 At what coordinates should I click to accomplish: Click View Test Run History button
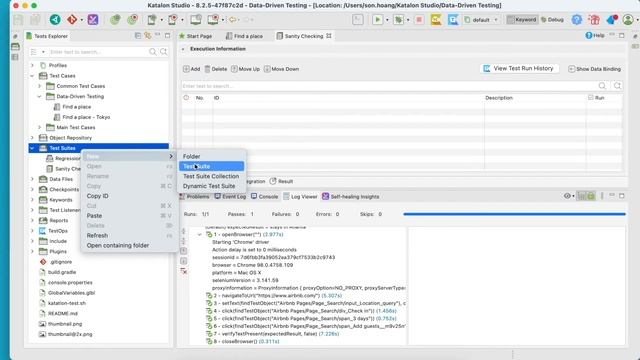tap(519, 69)
